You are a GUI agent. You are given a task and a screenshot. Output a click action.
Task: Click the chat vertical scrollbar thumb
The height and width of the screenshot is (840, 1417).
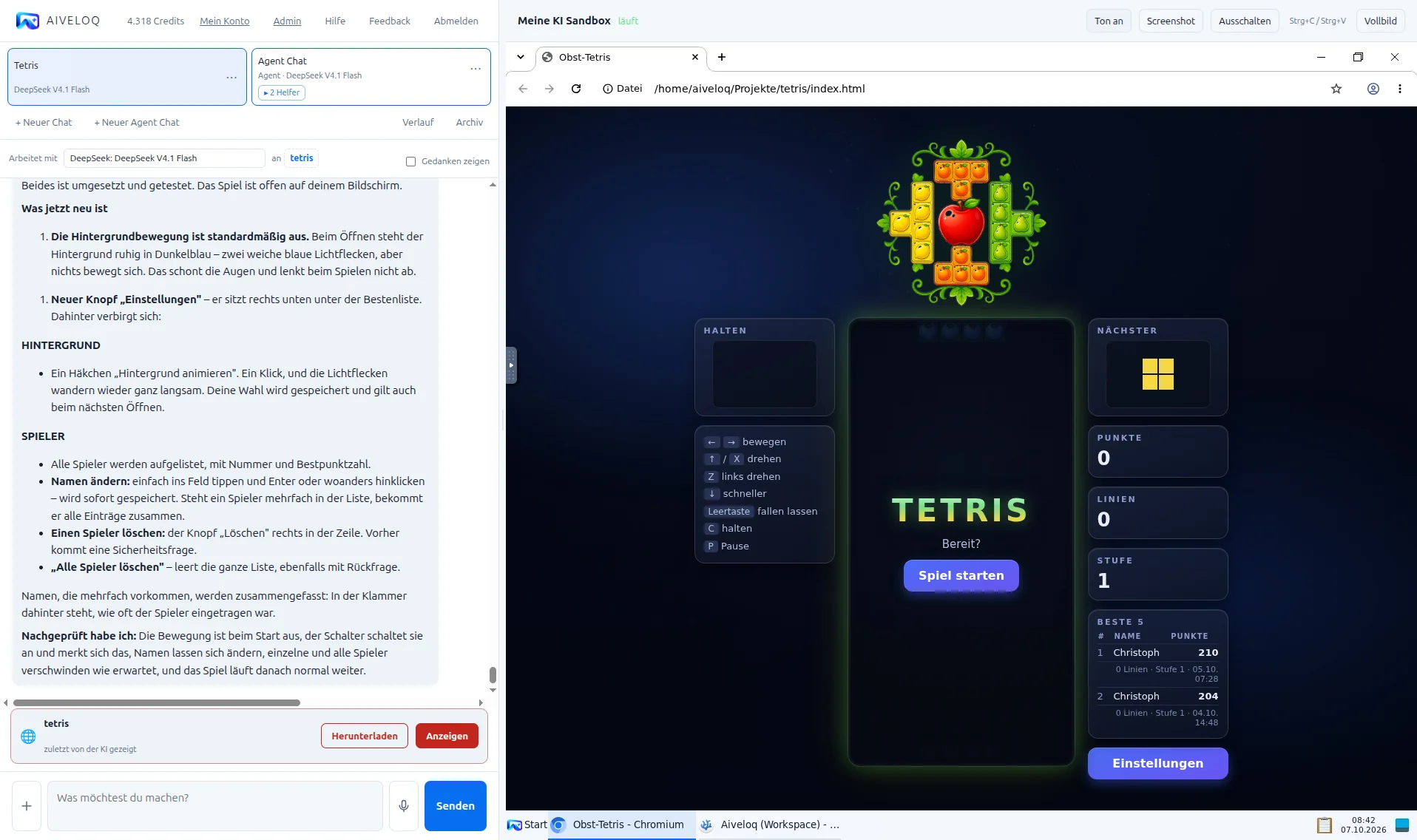[493, 674]
